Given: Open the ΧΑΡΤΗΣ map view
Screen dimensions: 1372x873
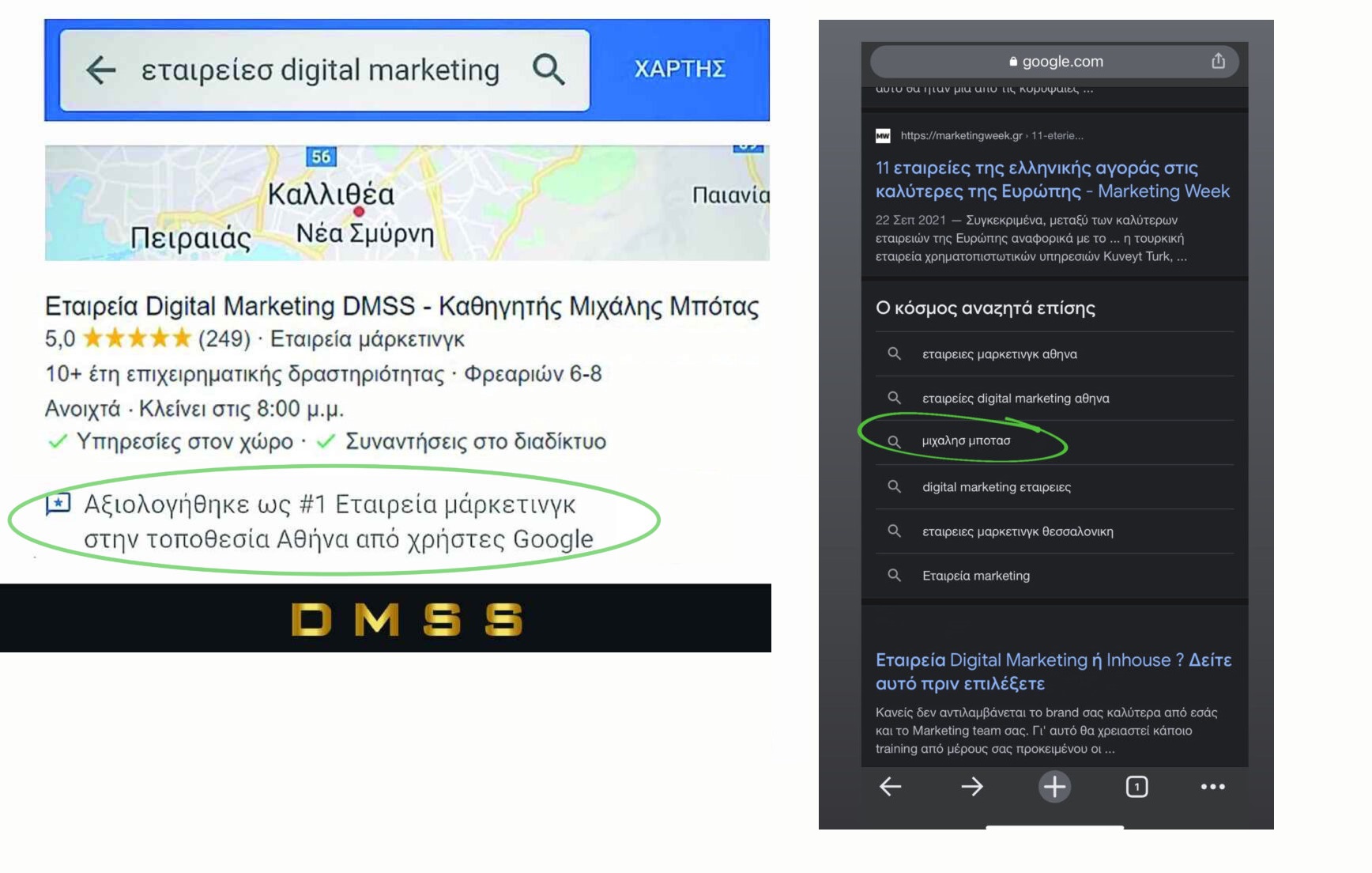Looking at the screenshot, I should click(x=680, y=69).
